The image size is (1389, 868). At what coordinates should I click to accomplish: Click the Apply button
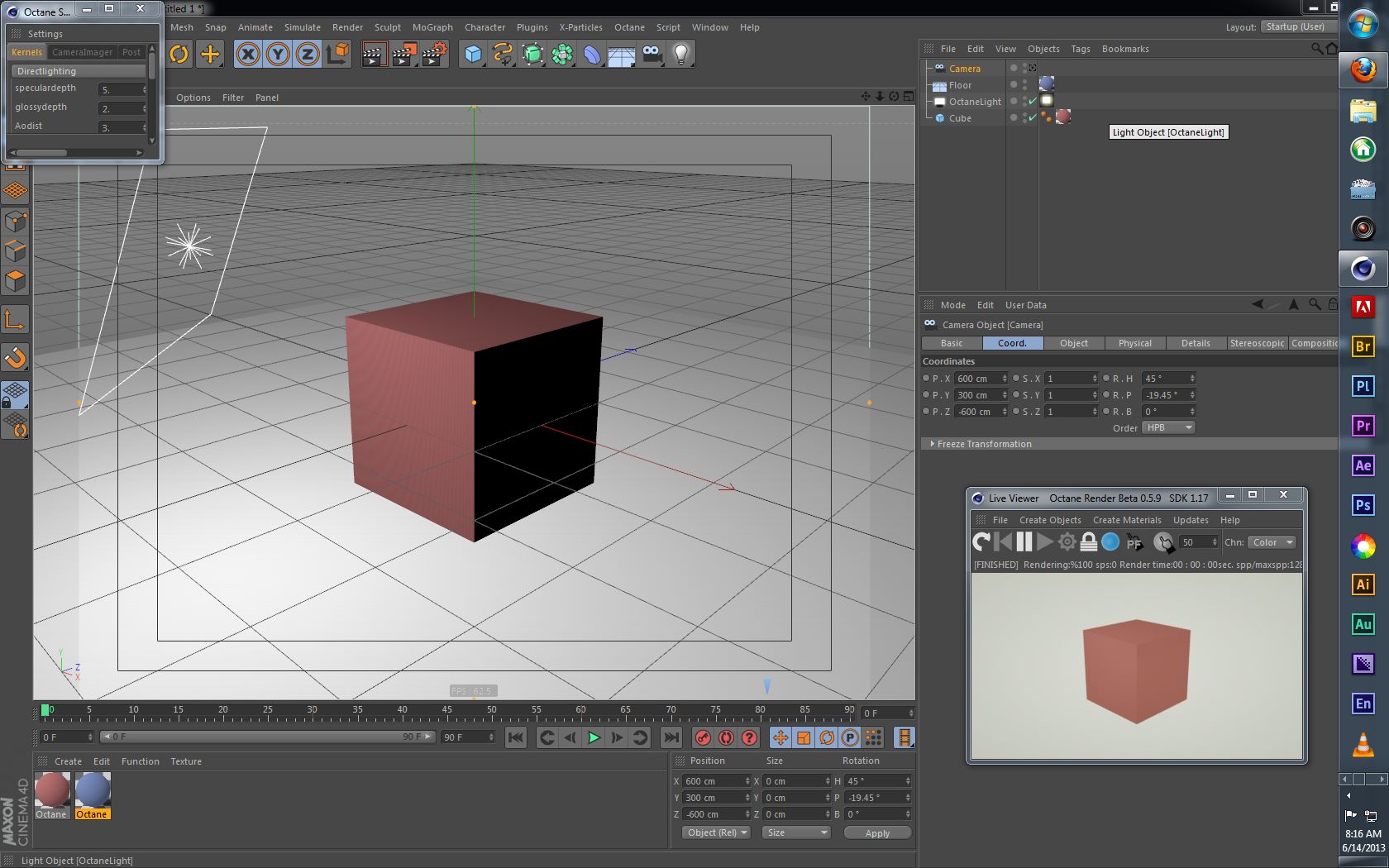pos(877,832)
